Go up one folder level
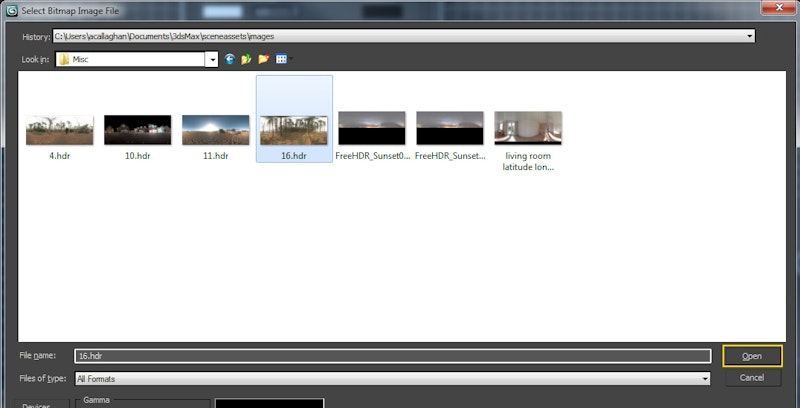 tap(246, 59)
